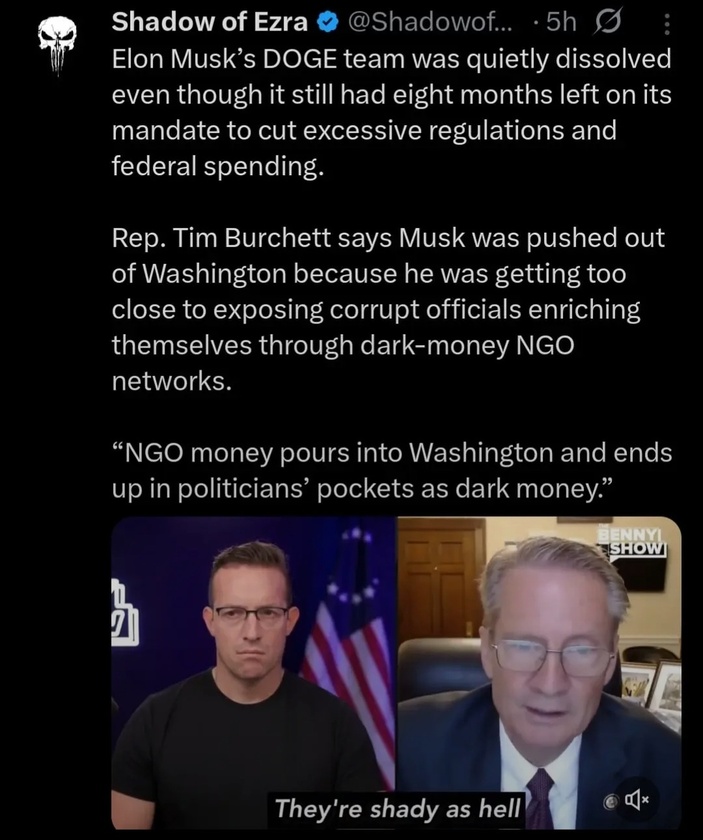Tap the video panel showing man in suit
Image resolution: width=703 pixels, height=840 pixels.
pos(539,673)
